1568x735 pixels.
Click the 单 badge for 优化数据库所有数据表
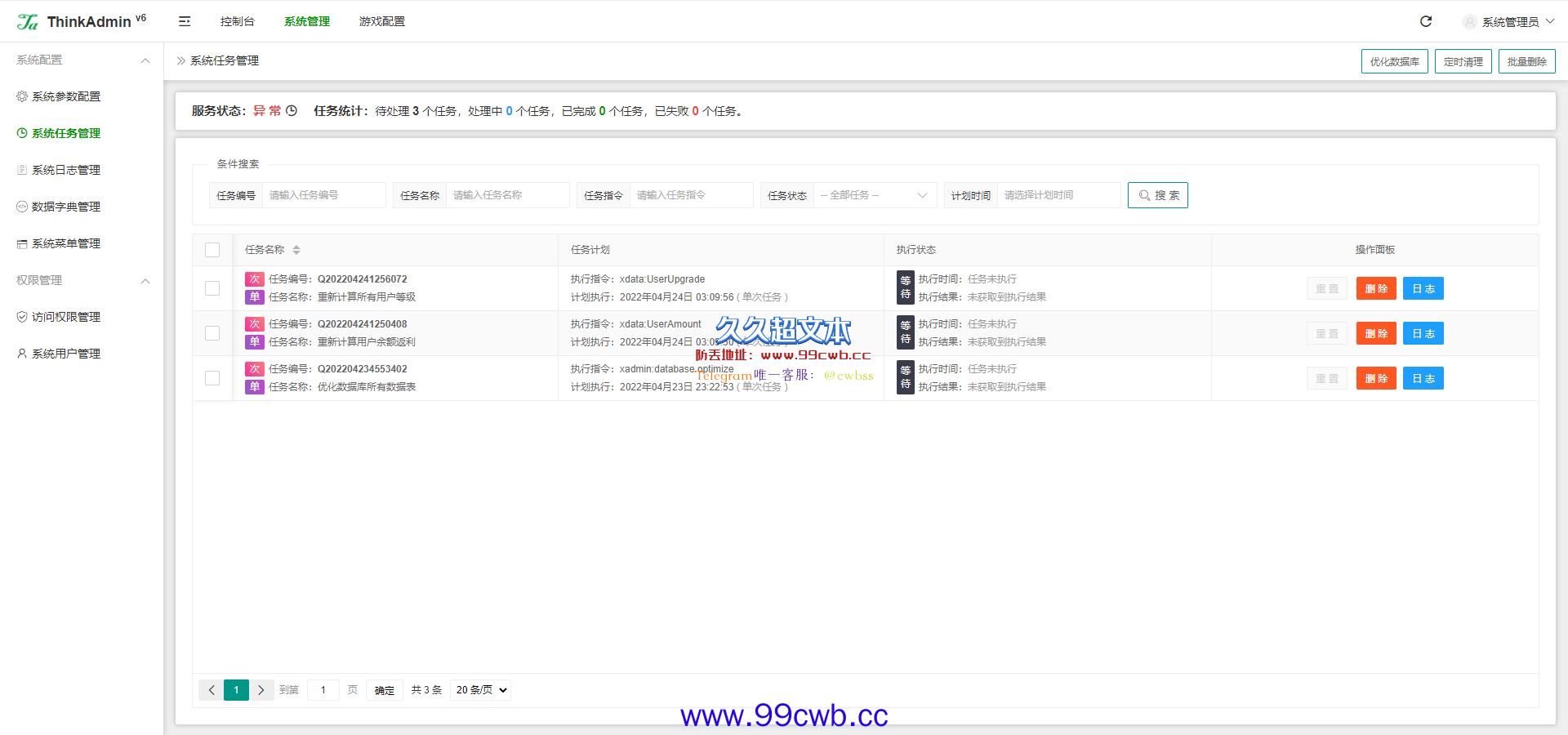point(255,387)
